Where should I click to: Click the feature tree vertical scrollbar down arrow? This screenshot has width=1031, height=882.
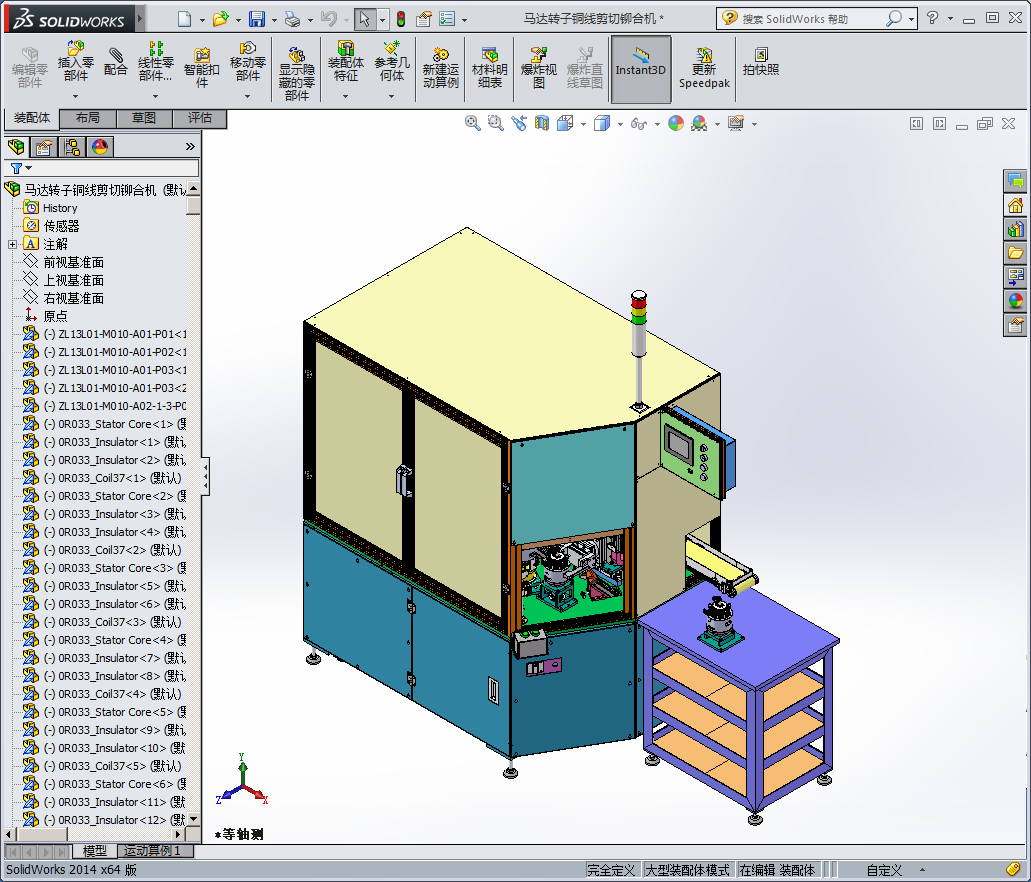pos(193,819)
